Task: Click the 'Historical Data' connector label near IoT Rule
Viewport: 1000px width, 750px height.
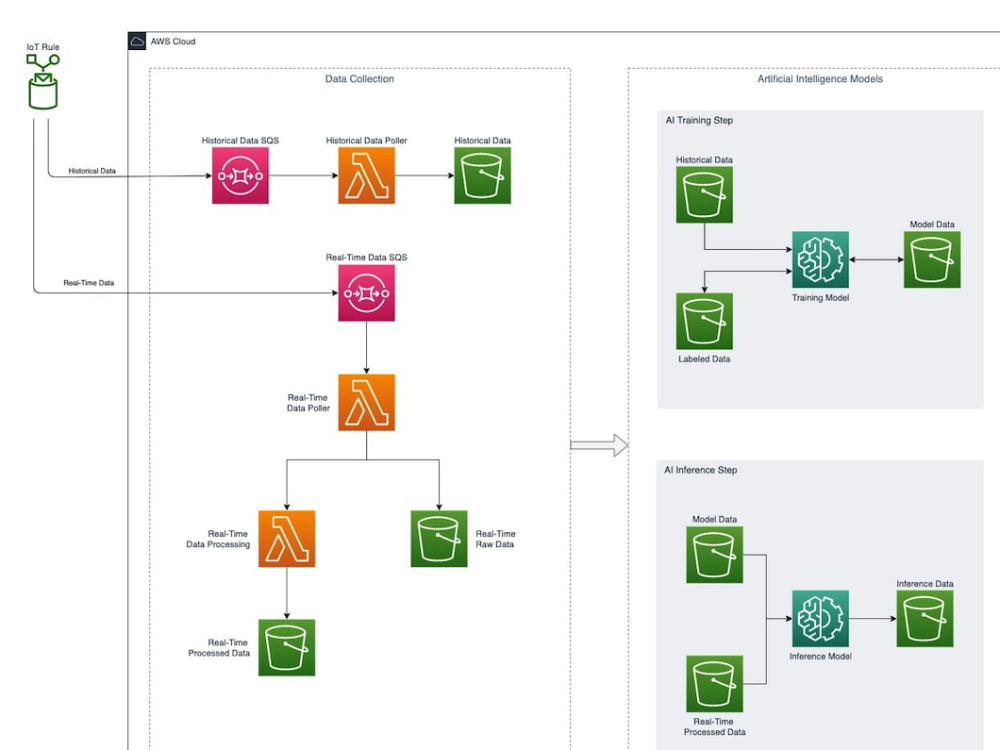Action: (92, 171)
